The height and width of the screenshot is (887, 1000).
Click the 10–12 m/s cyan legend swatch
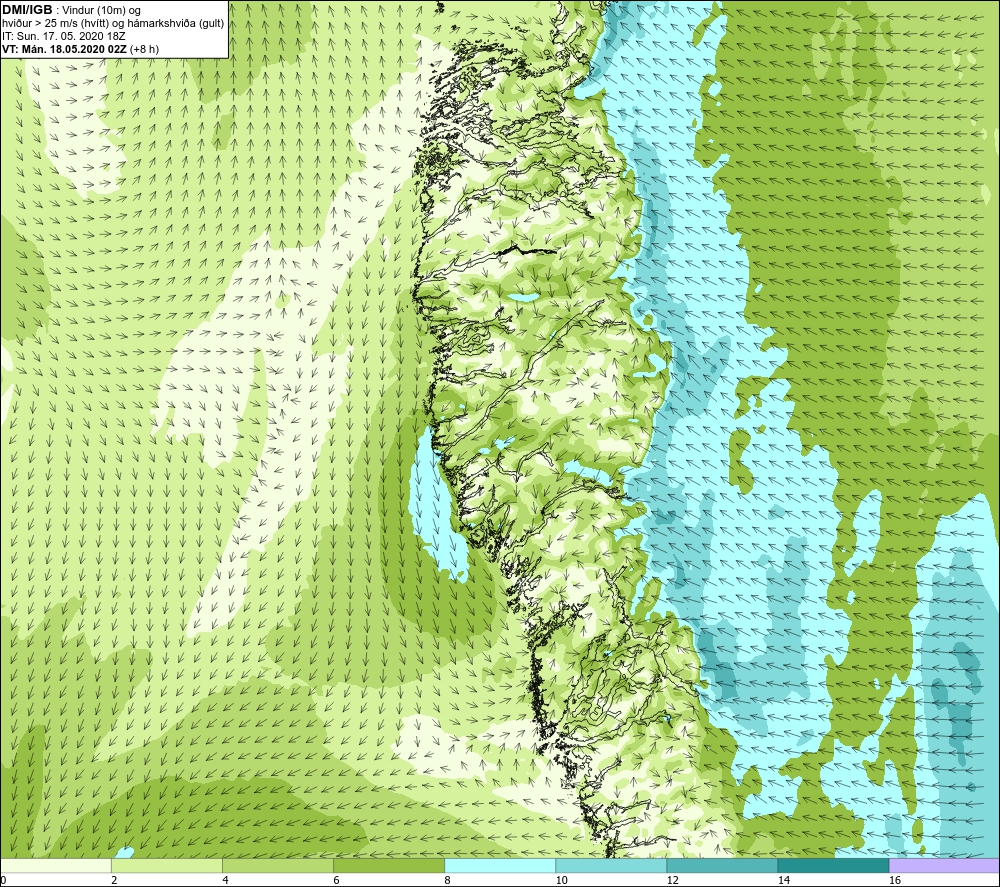611,865
